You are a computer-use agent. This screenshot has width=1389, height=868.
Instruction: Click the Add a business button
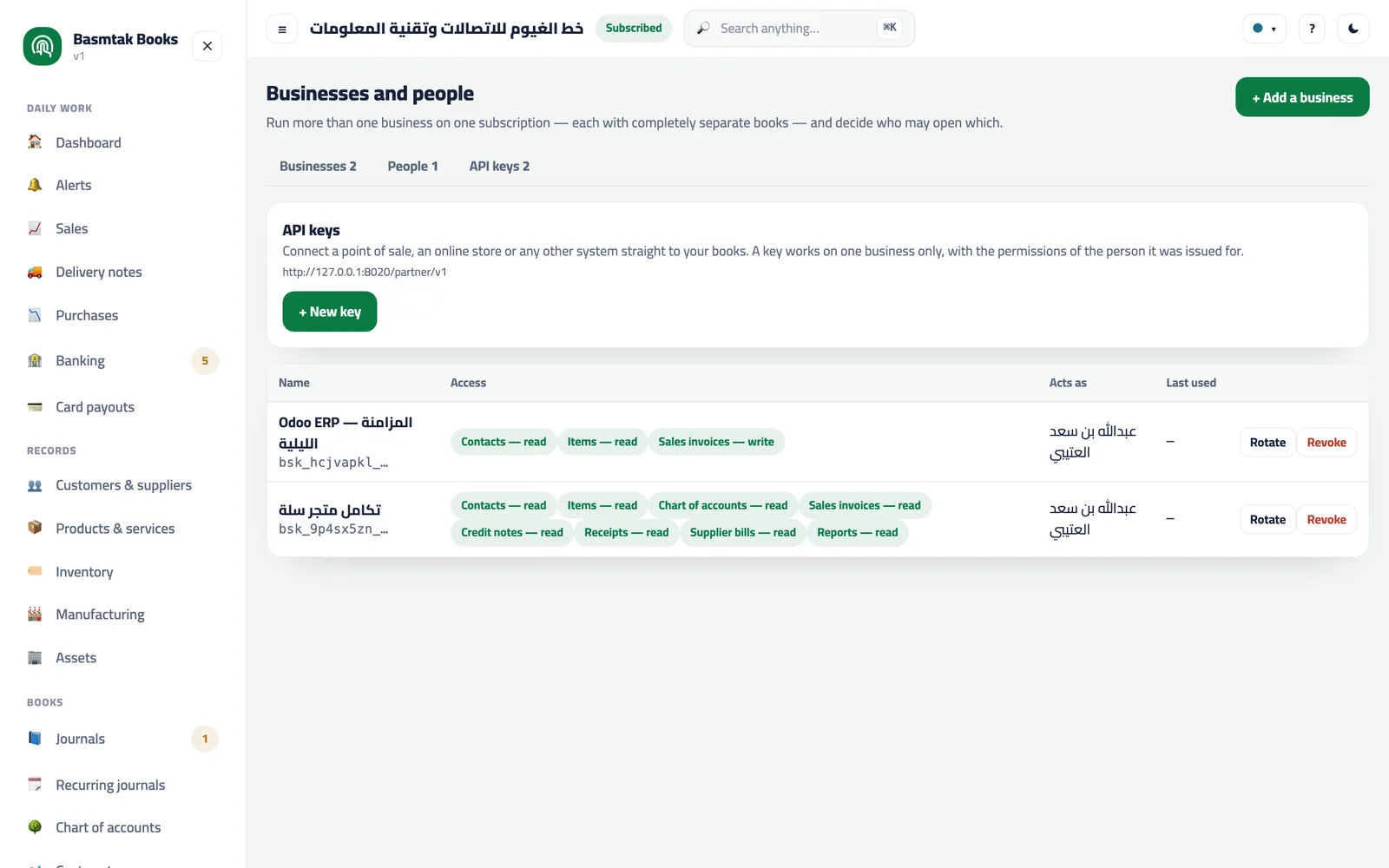point(1302,97)
